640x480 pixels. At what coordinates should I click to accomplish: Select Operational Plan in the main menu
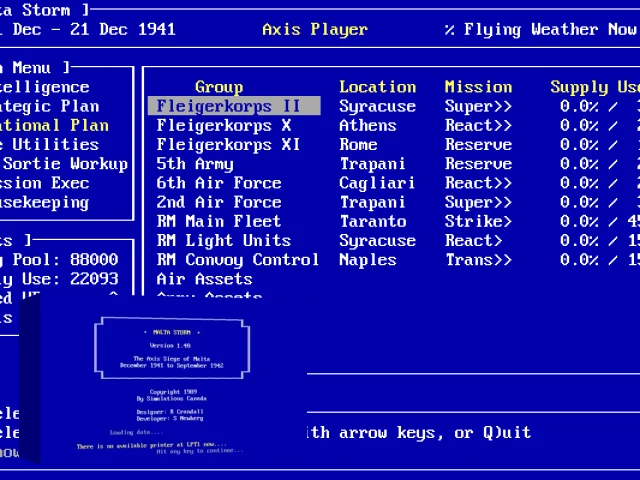pos(54,125)
